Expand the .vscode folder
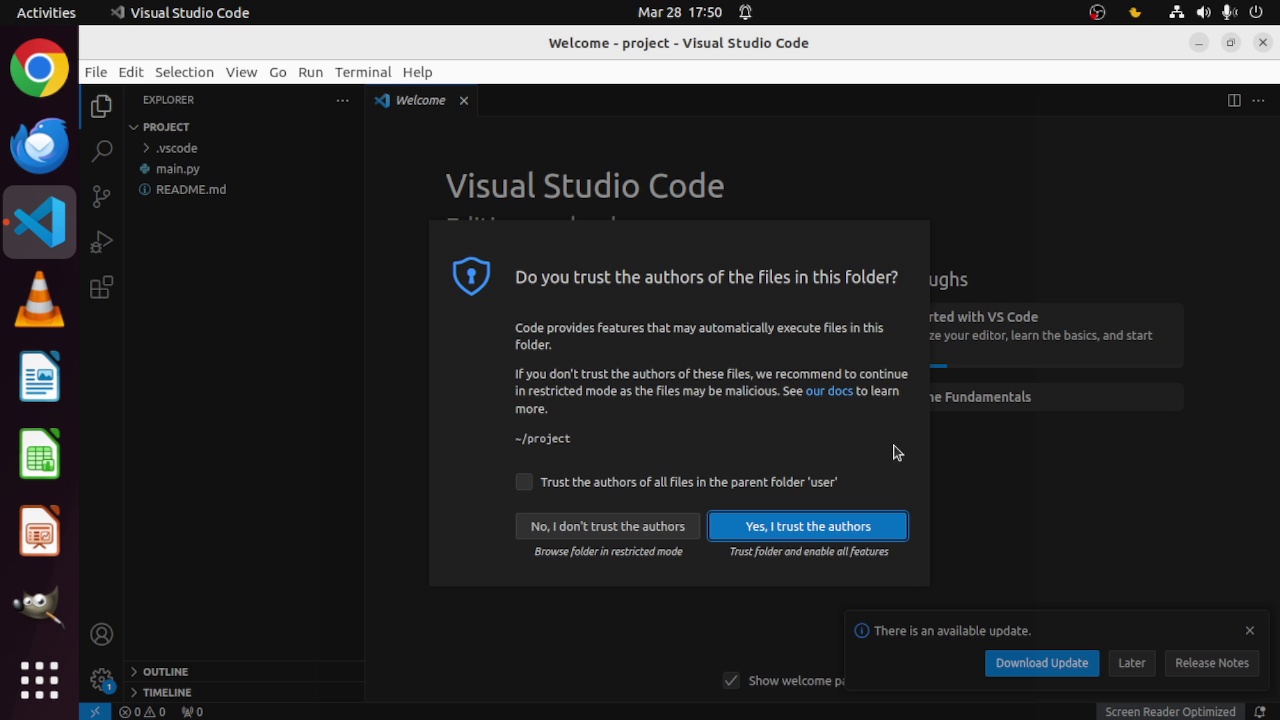The image size is (1280, 720). [x=176, y=148]
